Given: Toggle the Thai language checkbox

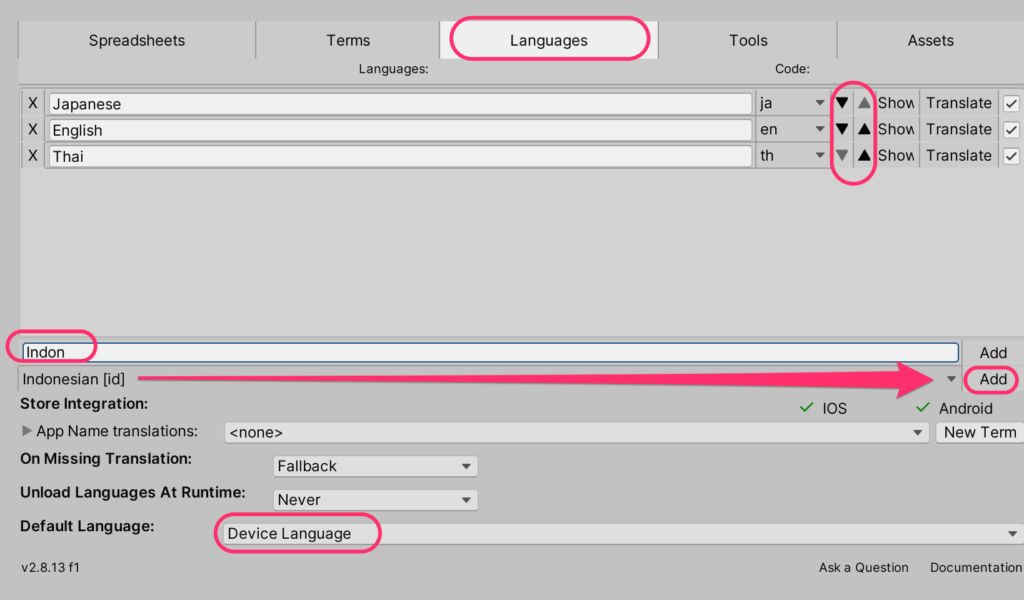Looking at the screenshot, I should pos(1011,155).
